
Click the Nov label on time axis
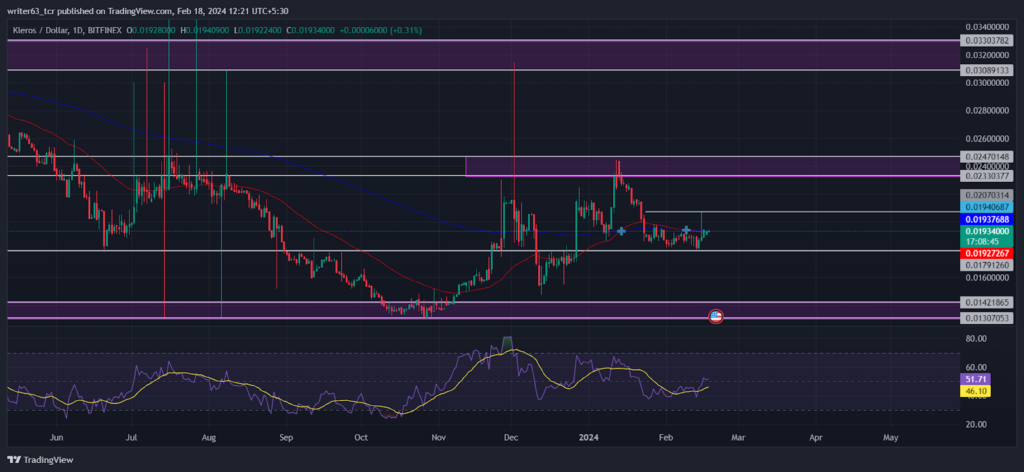pyautogui.click(x=439, y=436)
